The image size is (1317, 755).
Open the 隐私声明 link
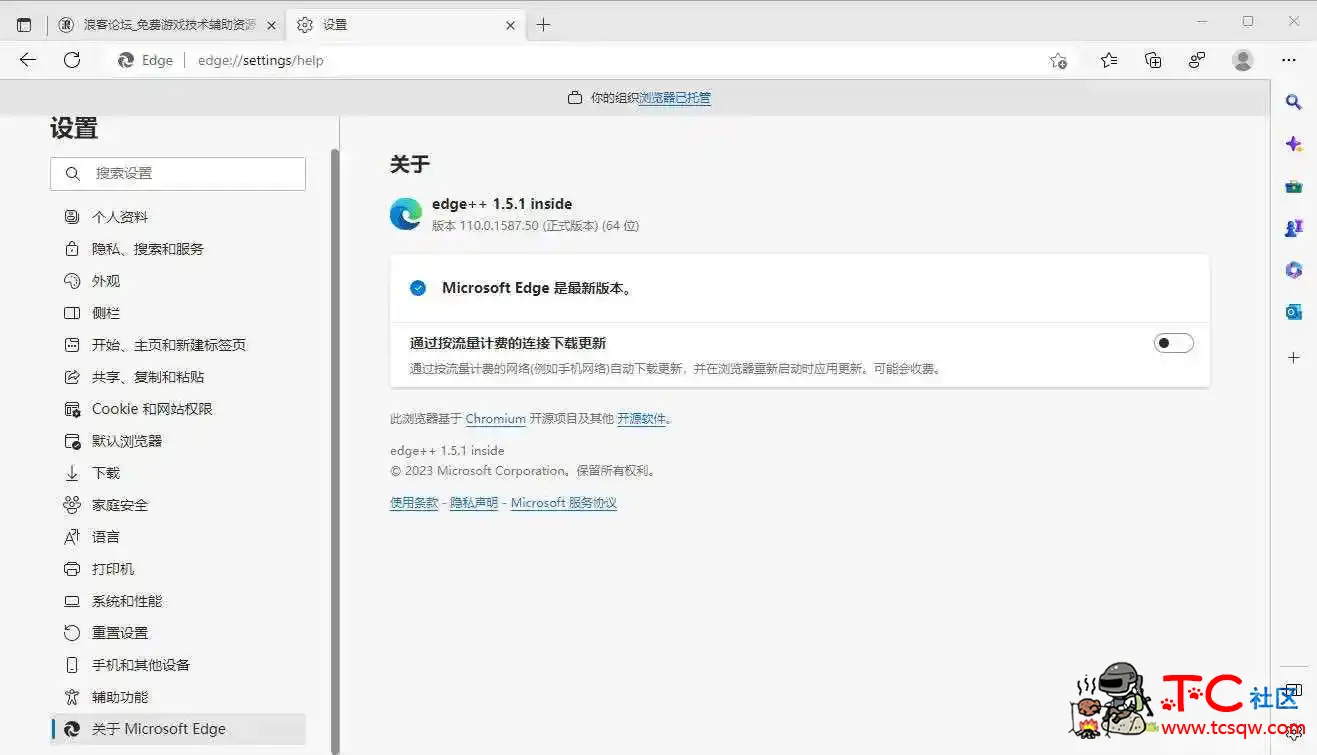pyautogui.click(x=474, y=503)
